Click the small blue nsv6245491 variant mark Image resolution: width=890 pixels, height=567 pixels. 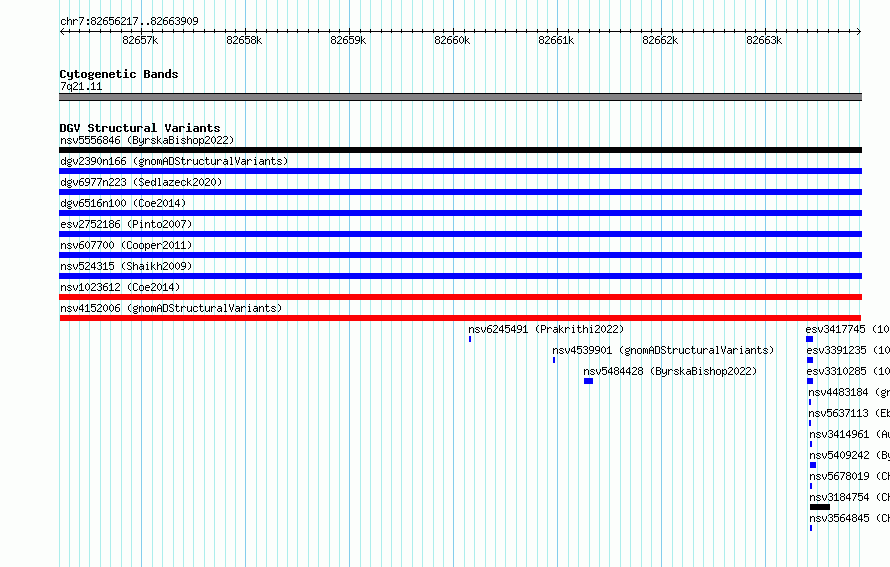(470, 339)
